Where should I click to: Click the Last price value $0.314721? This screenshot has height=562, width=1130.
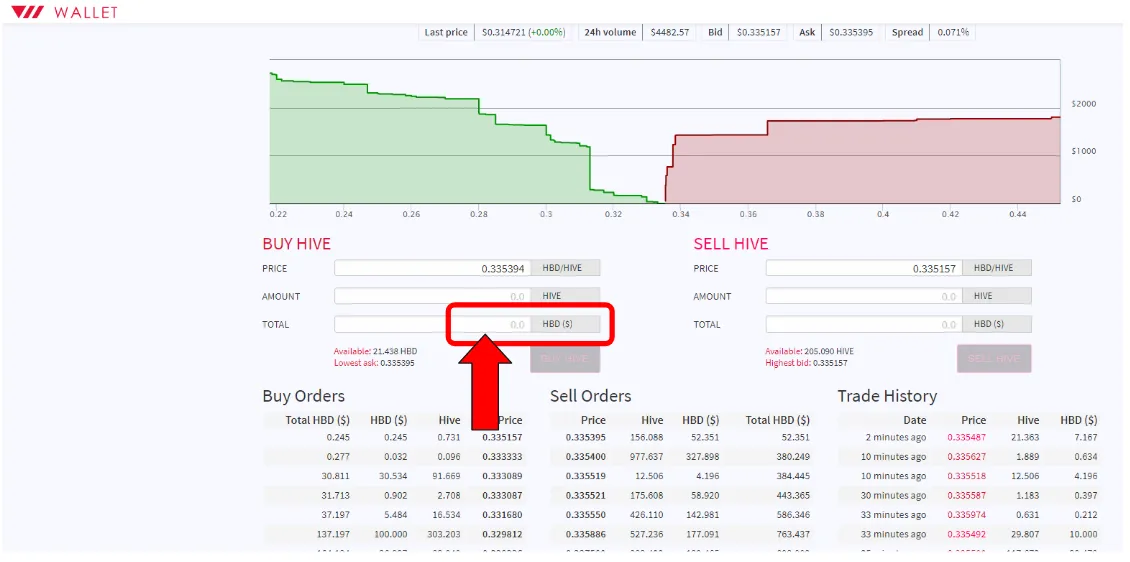click(x=504, y=32)
